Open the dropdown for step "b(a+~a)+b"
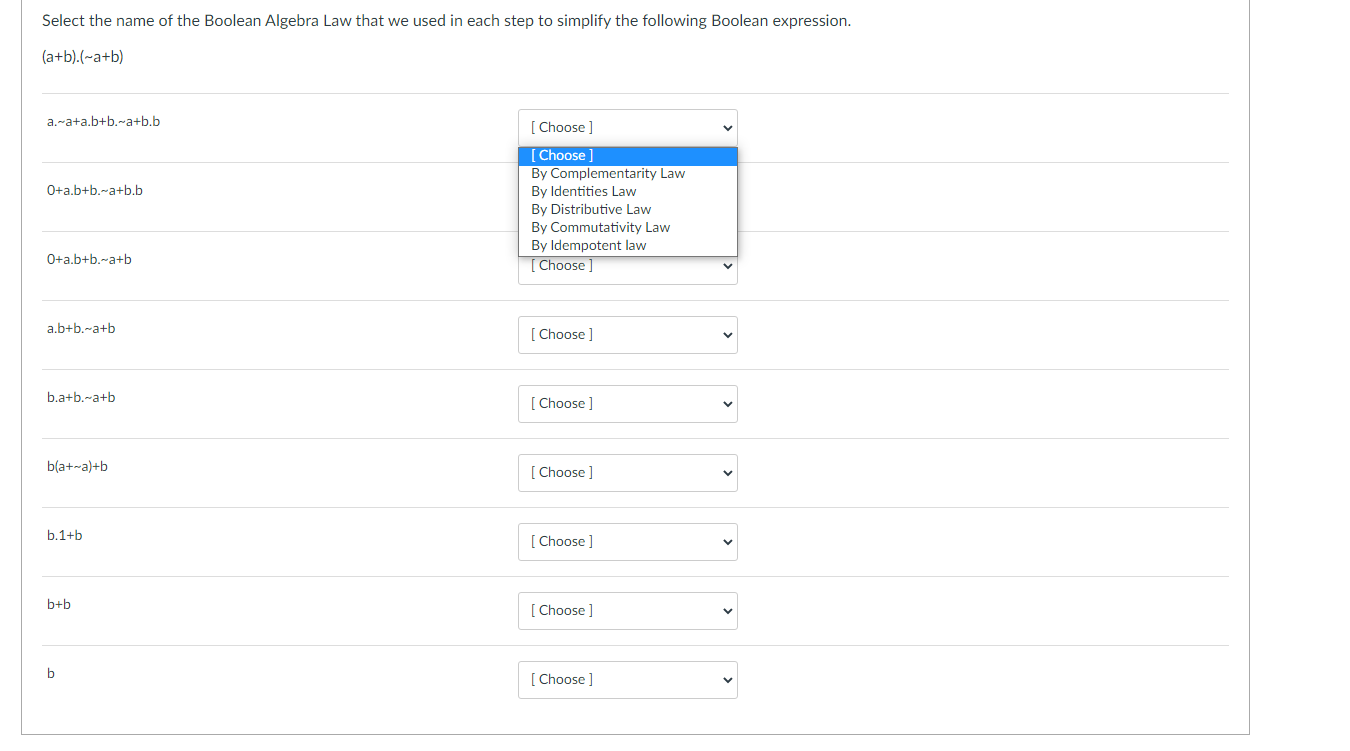The image size is (1350, 751). 627,471
